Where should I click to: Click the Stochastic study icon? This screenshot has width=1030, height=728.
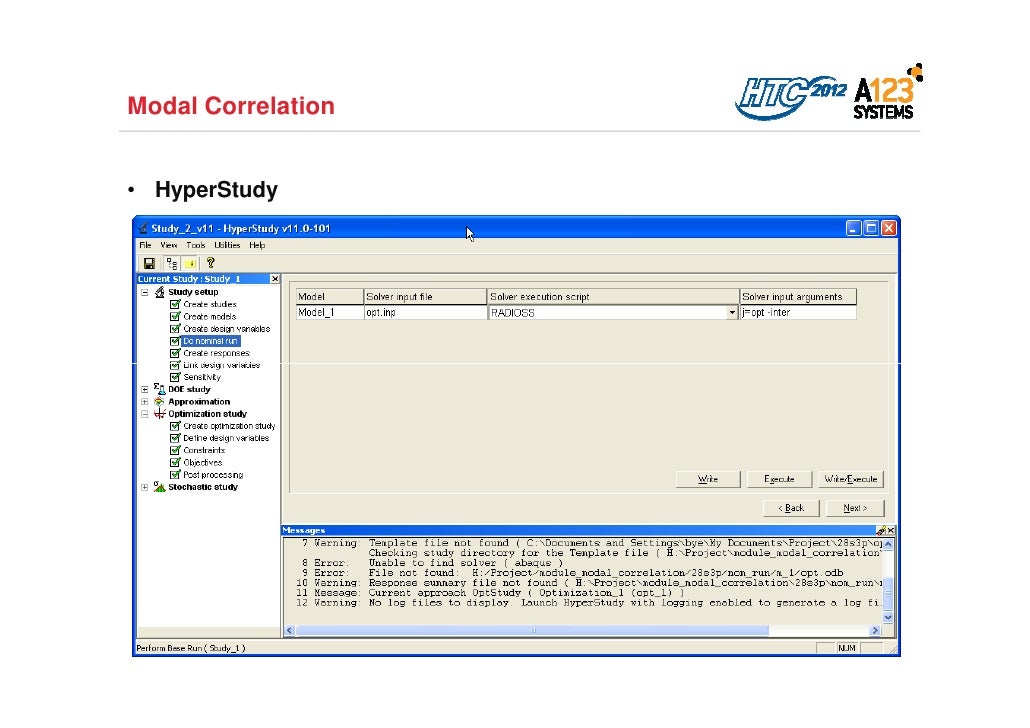159,487
